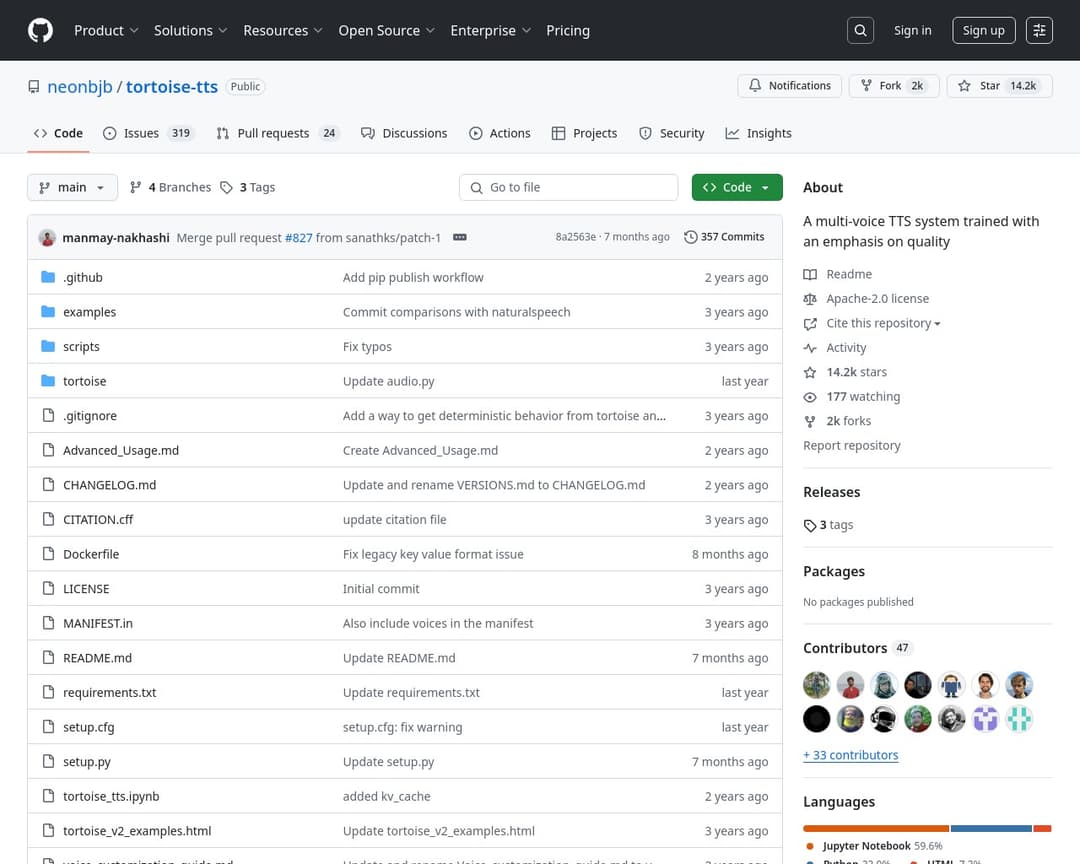The image size is (1080, 864).
Task: Click the search magnifier icon
Action: click(860, 30)
